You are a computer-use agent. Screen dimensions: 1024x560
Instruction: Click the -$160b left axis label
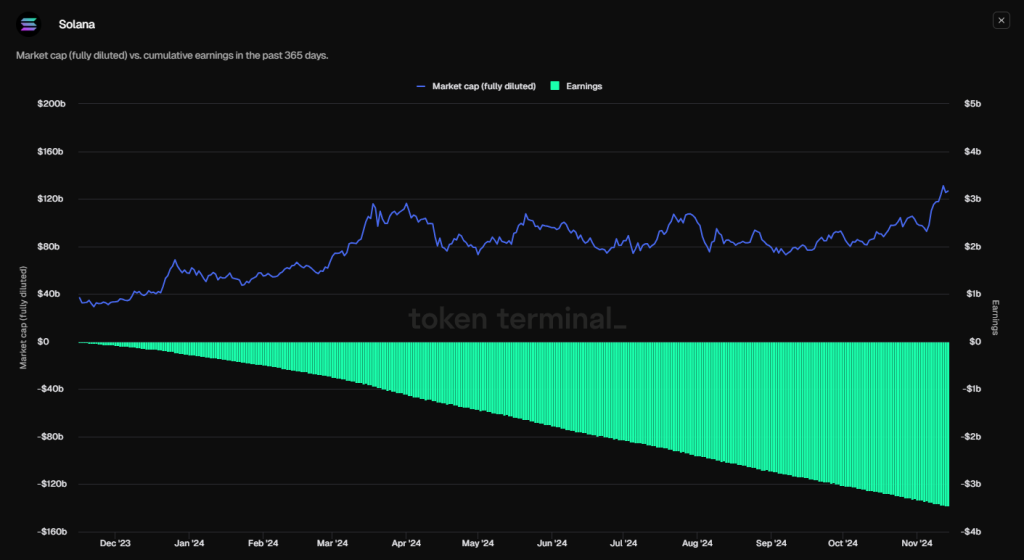tap(49, 531)
